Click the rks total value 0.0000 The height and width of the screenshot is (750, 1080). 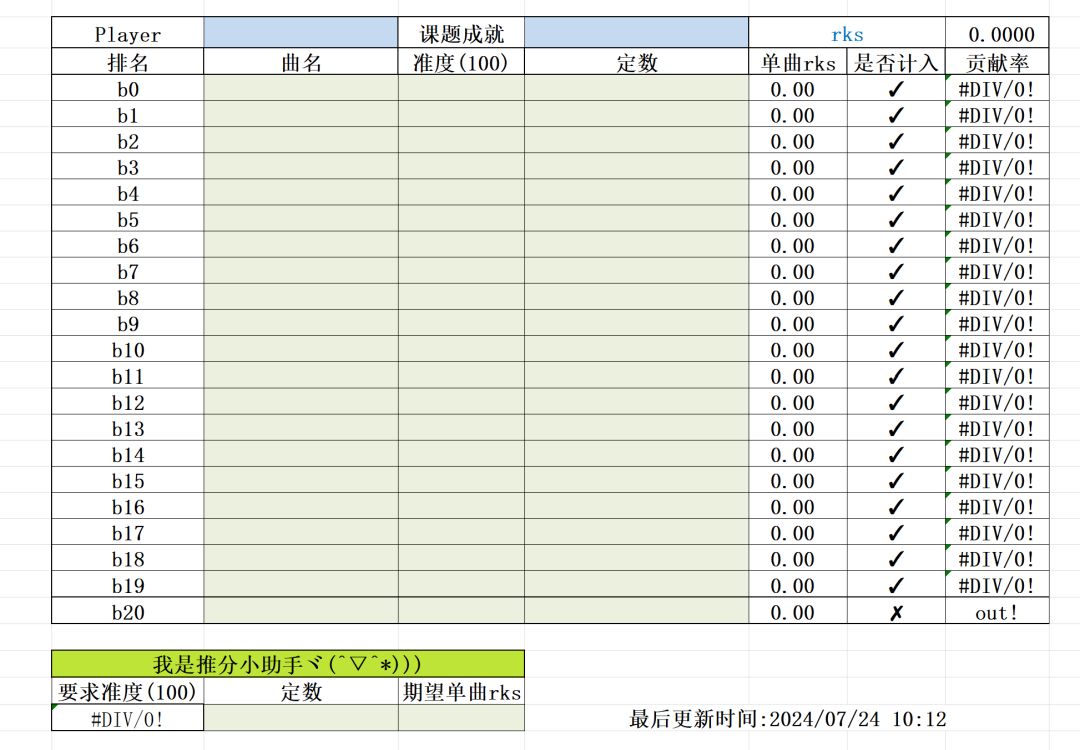point(1001,34)
